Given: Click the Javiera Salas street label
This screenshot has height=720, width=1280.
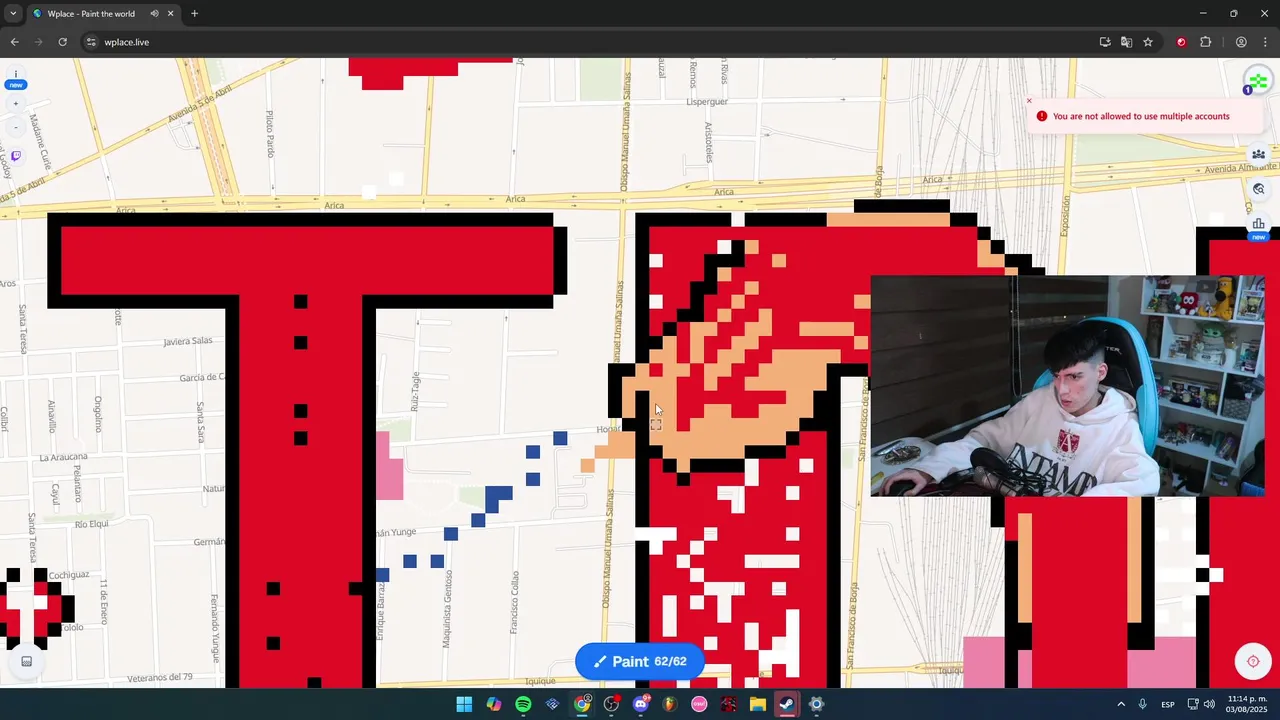Looking at the screenshot, I should click(188, 341).
